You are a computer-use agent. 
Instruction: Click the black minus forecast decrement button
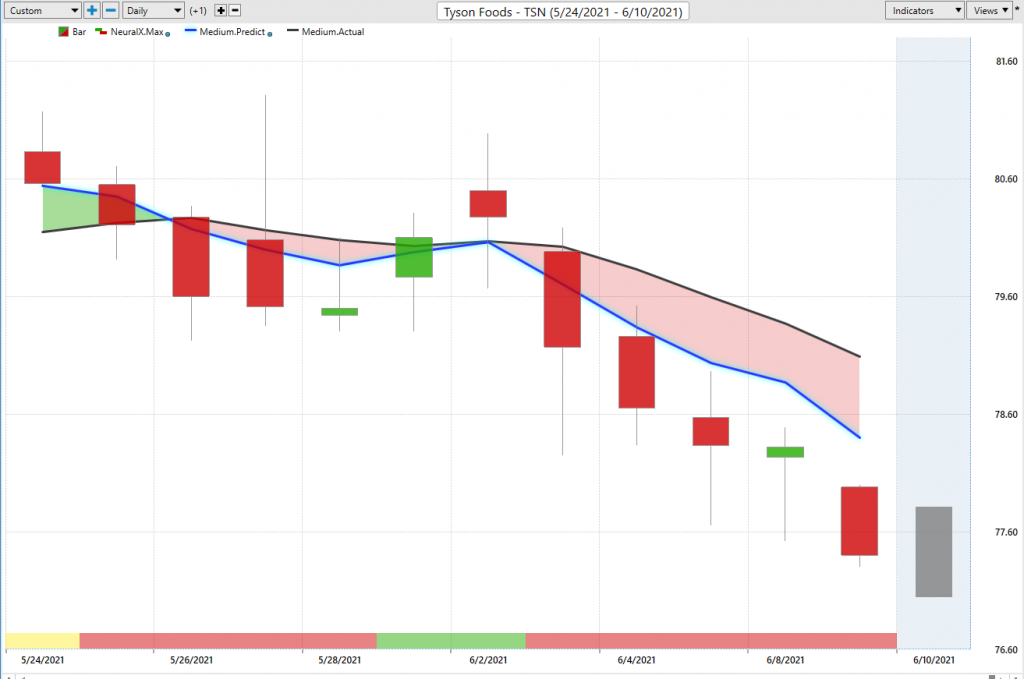coord(235,10)
